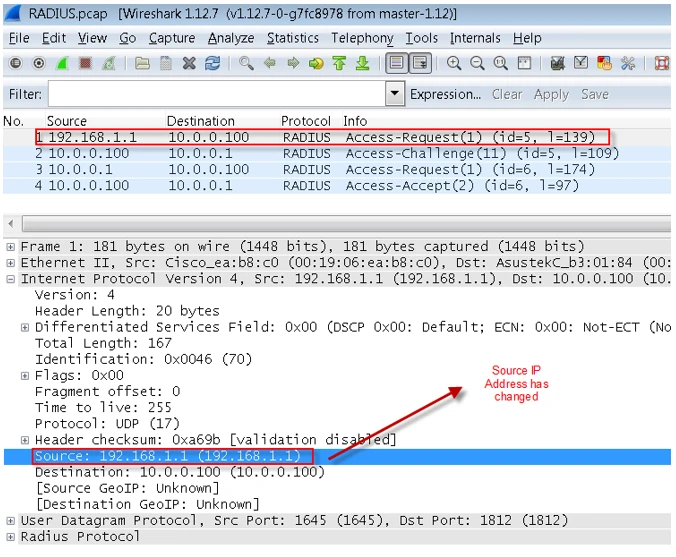Open the capture options icon in toolbar
This screenshot has width=676, height=557.
click(39, 63)
